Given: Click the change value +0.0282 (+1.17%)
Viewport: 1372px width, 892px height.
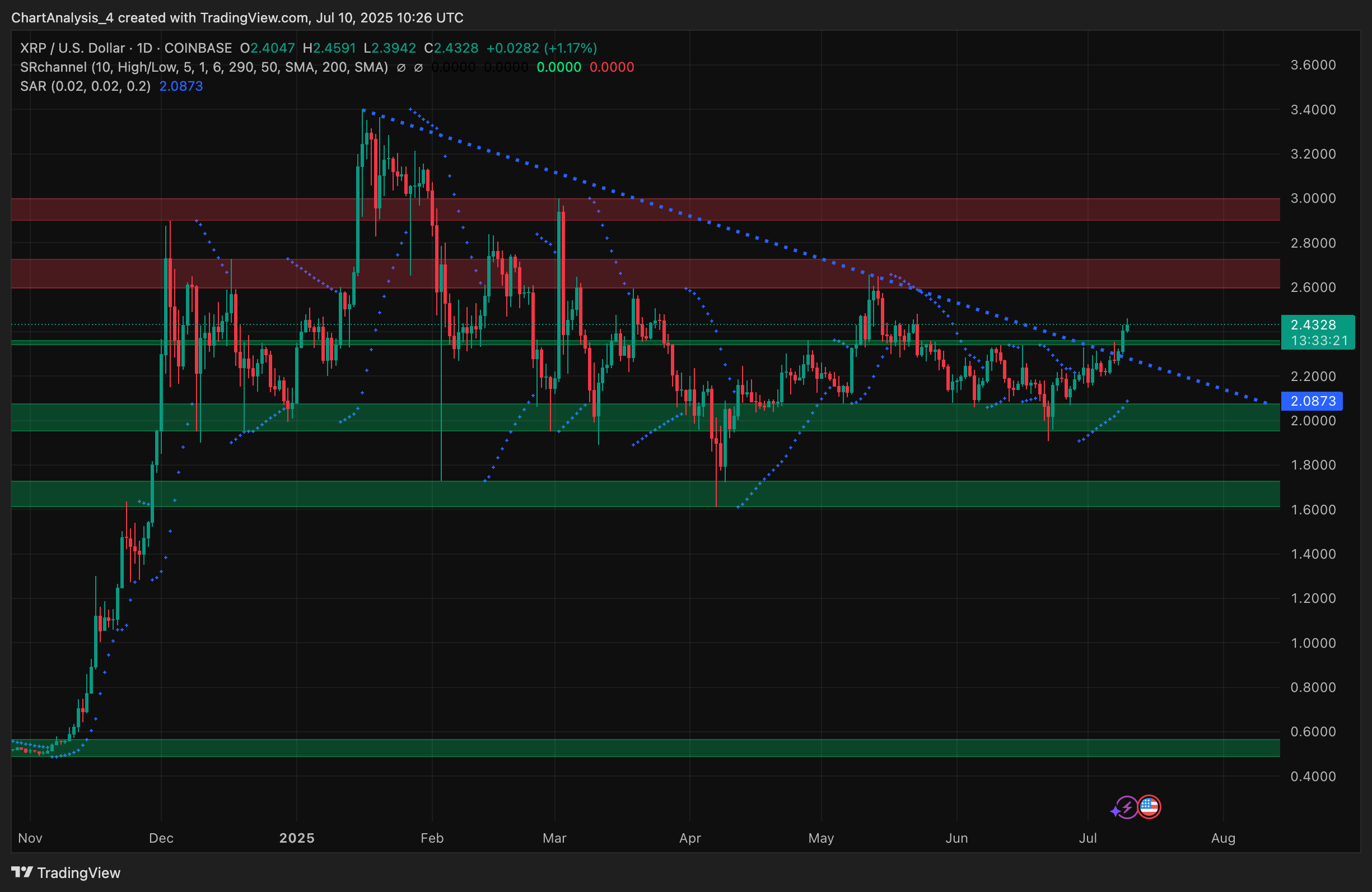Looking at the screenshot, I should (x=542, y=48).
